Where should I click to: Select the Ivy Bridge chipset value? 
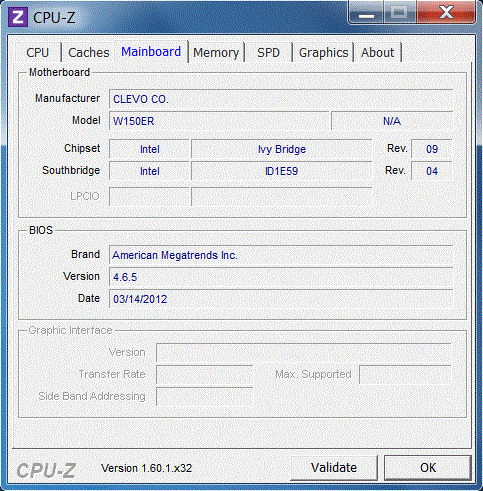tap(282, 149)
